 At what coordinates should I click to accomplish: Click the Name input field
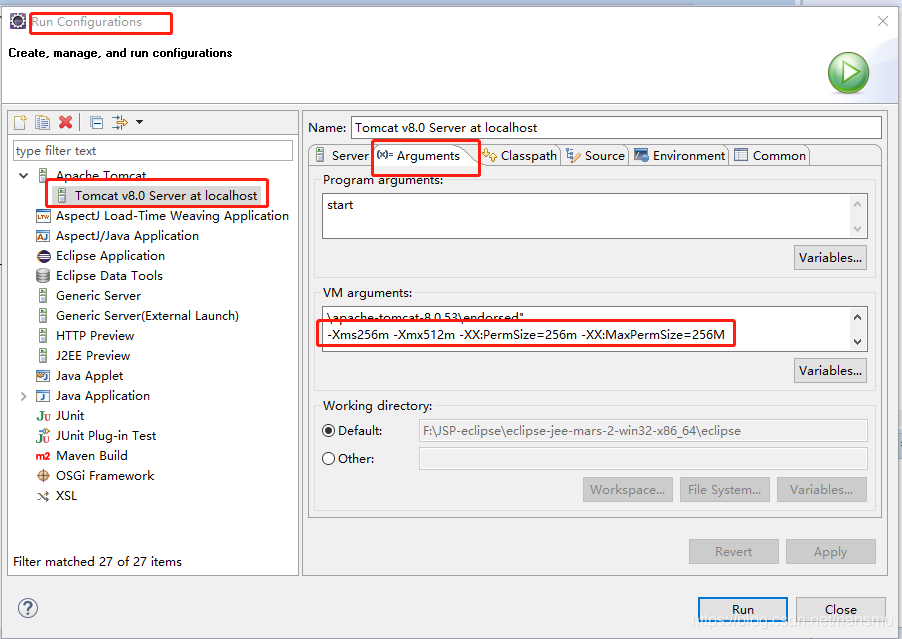[x=616, y=128]
